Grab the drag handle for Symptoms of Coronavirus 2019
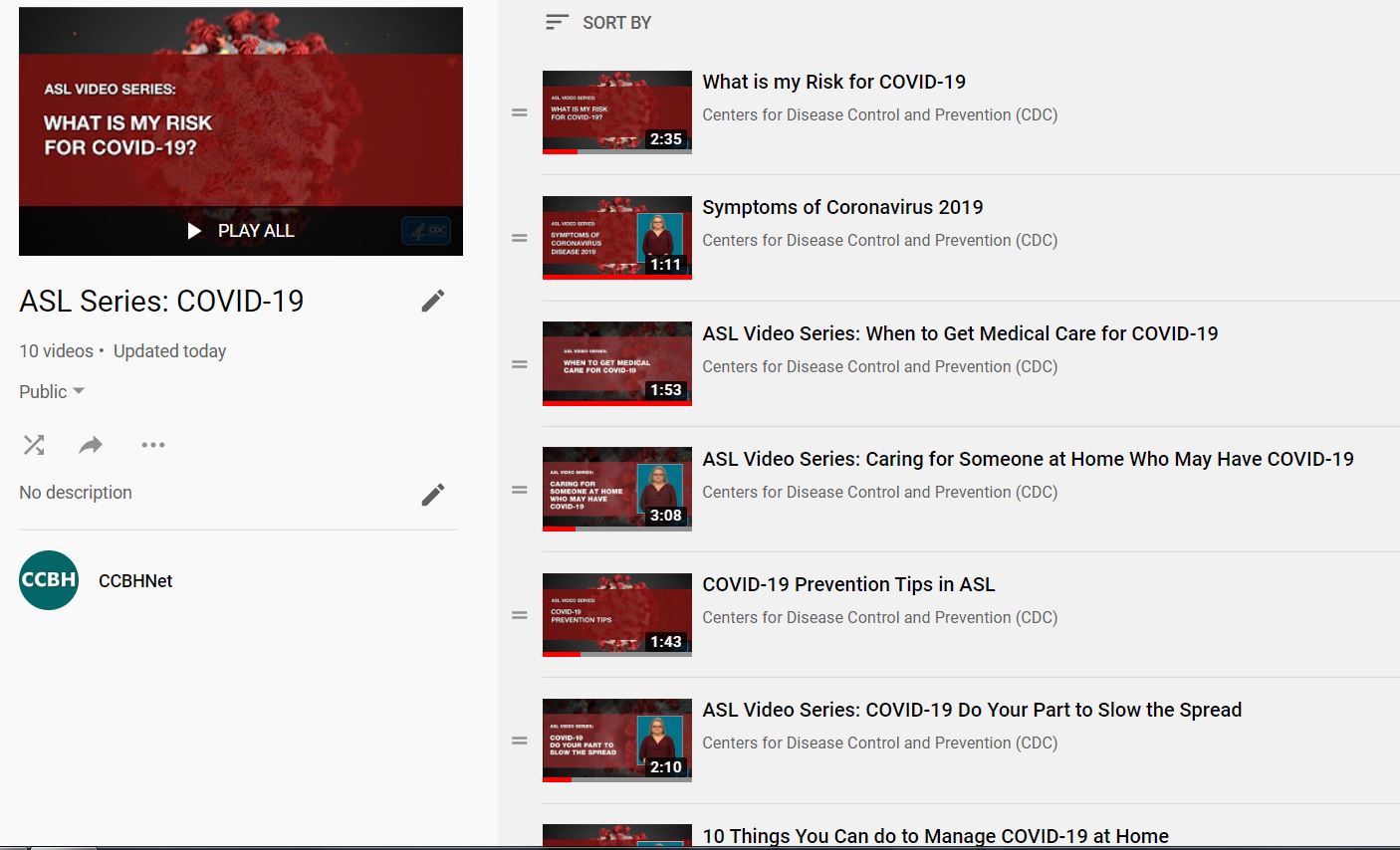Image resolution: width=1400 pixels, height=850 pixels. click(x=520, y=239)
